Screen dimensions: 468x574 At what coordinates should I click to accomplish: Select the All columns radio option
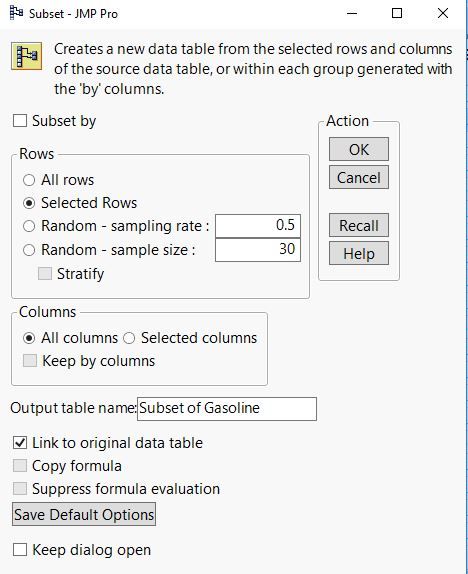pos(29,338)
